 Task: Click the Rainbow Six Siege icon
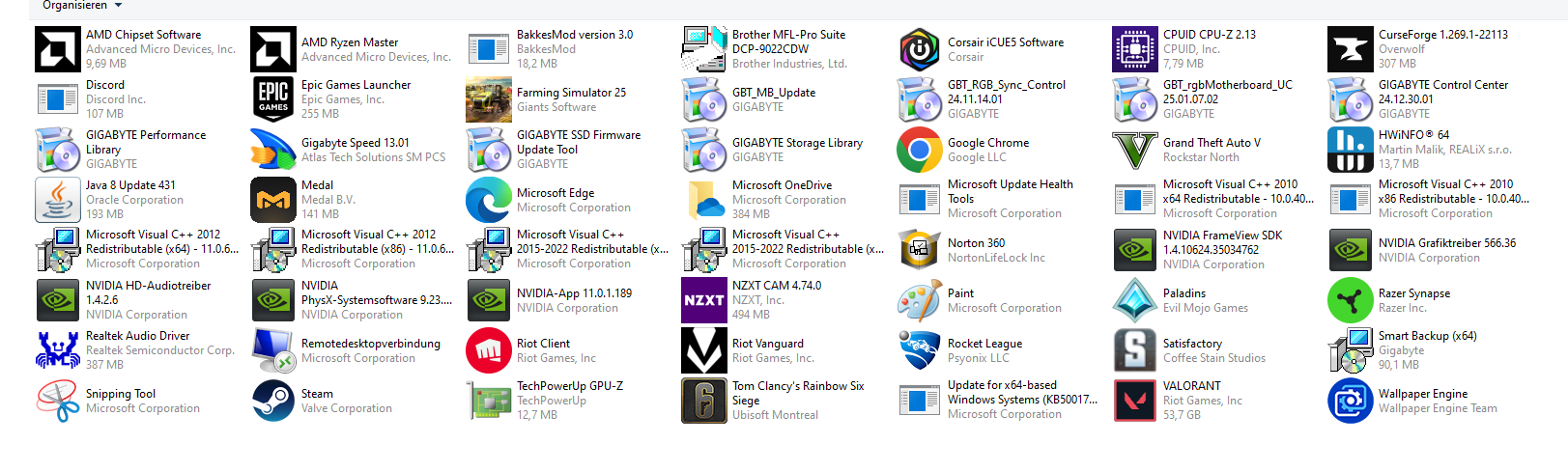coord(704,401)
